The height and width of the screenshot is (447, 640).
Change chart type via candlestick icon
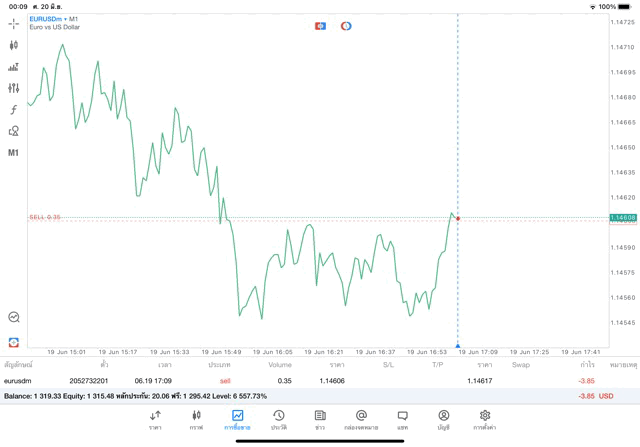[14, 45]
